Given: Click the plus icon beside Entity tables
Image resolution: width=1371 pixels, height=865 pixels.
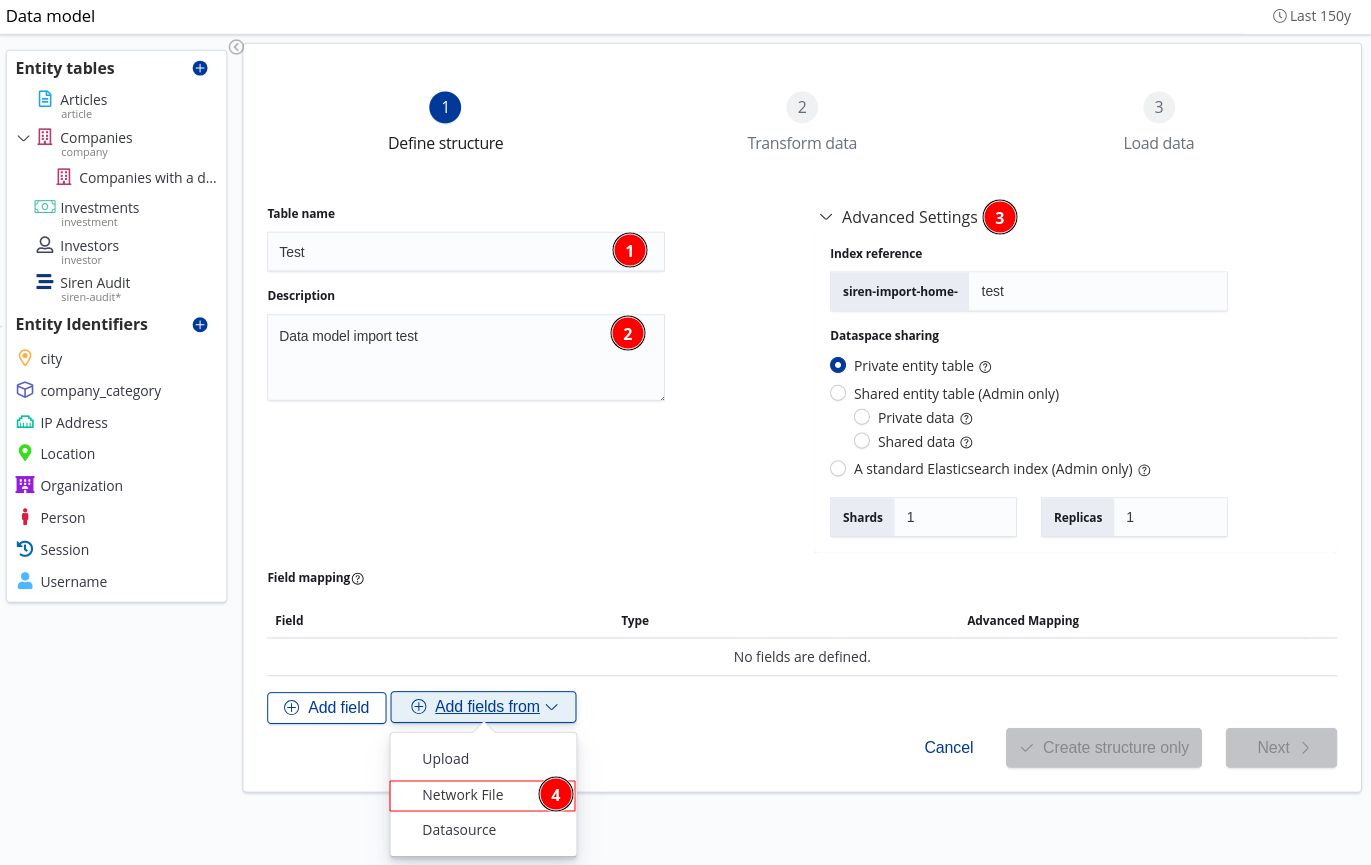Looking at the screenshot, I should click(200, 68).
